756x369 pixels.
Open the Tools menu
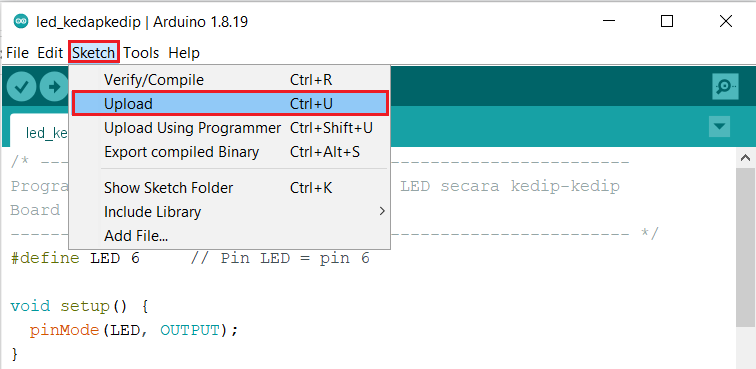point(141,53)
